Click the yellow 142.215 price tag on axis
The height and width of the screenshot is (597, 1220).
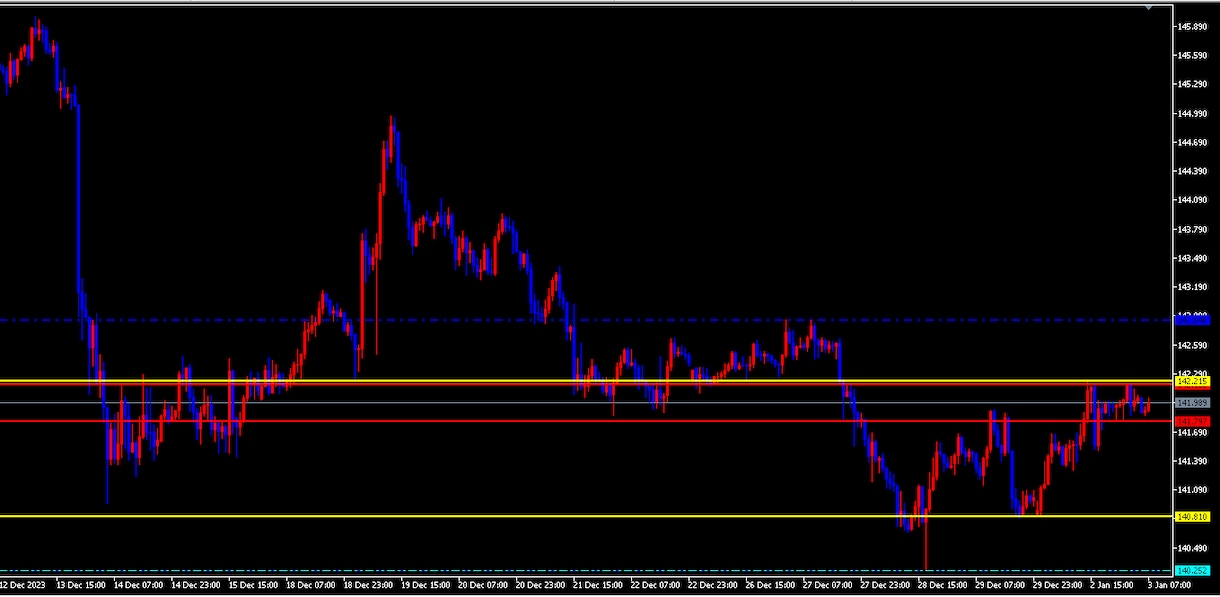click(1193, 382)
